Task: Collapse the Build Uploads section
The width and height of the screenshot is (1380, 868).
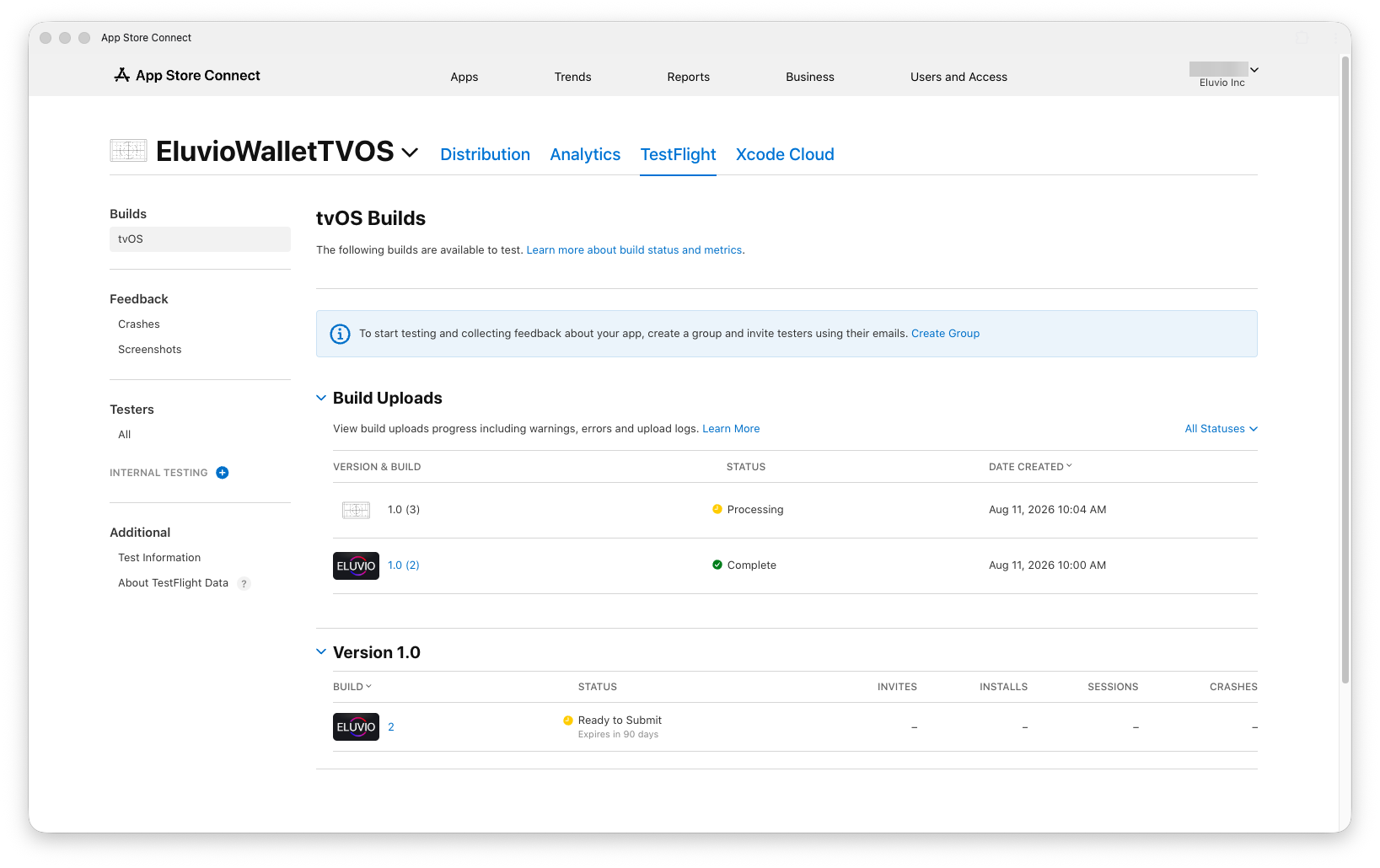Action: pos(321,398)
